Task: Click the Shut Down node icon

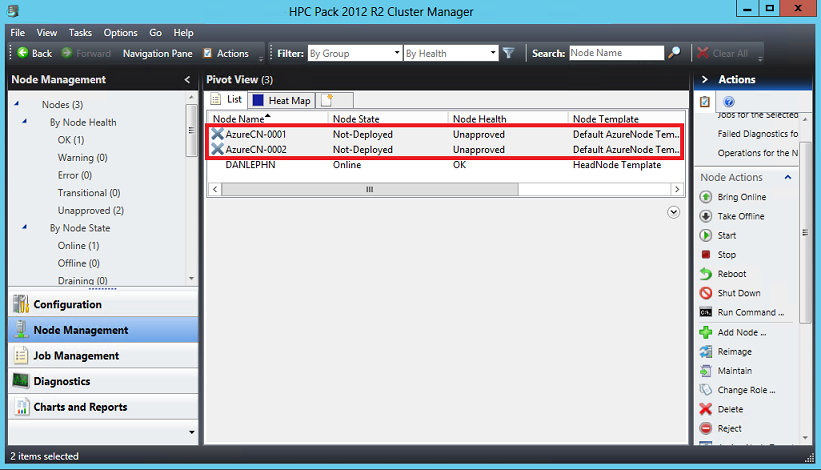Action: [x=706, y=293]
